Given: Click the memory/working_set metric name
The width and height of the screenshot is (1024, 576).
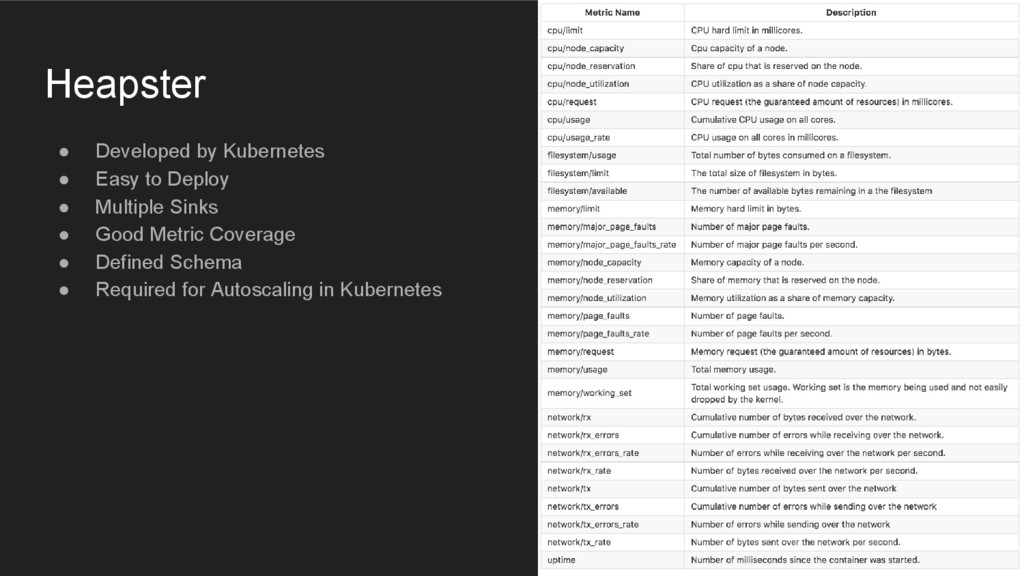Looking at the screenshot, I should tap(589, 393).
